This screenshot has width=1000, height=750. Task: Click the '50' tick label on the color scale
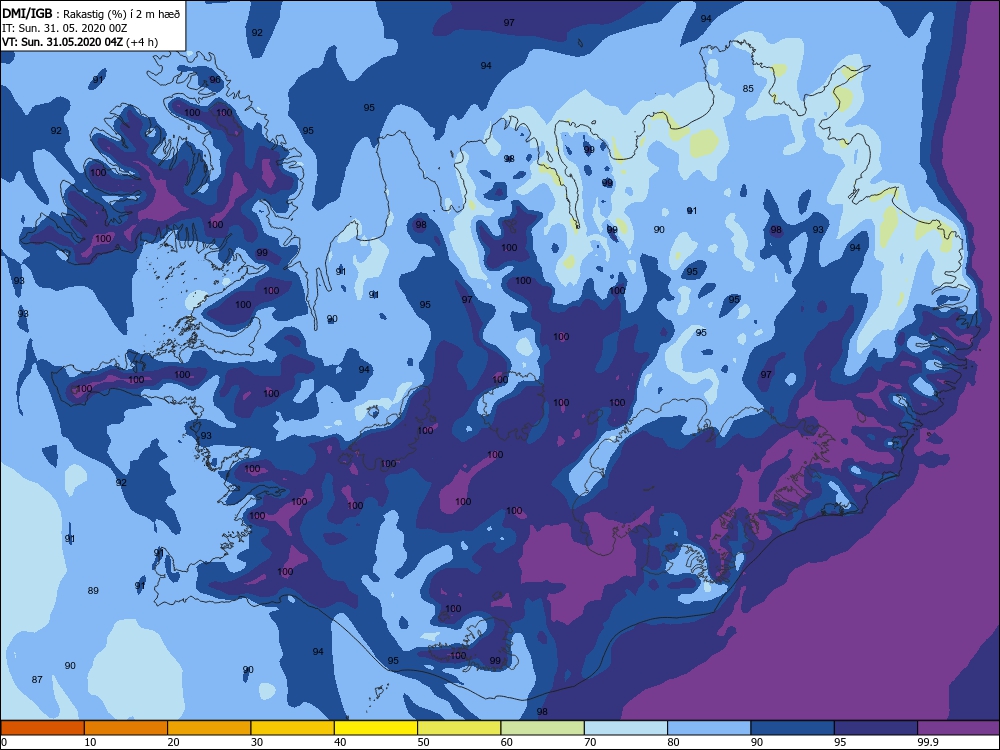click(423, 742)
